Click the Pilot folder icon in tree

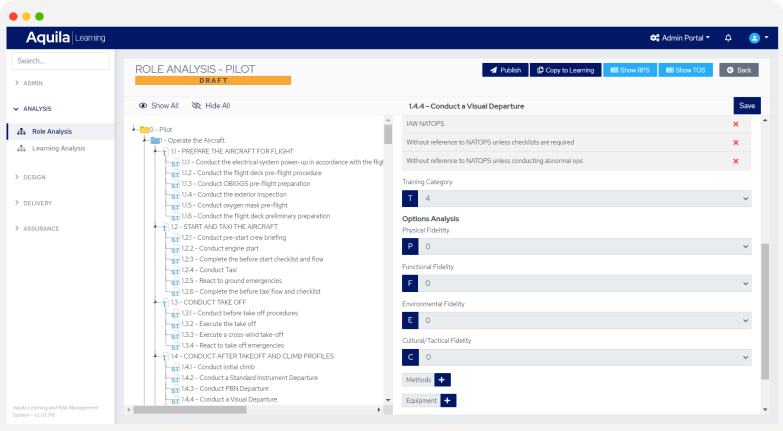pyautogui.click(x=144, y=129)
